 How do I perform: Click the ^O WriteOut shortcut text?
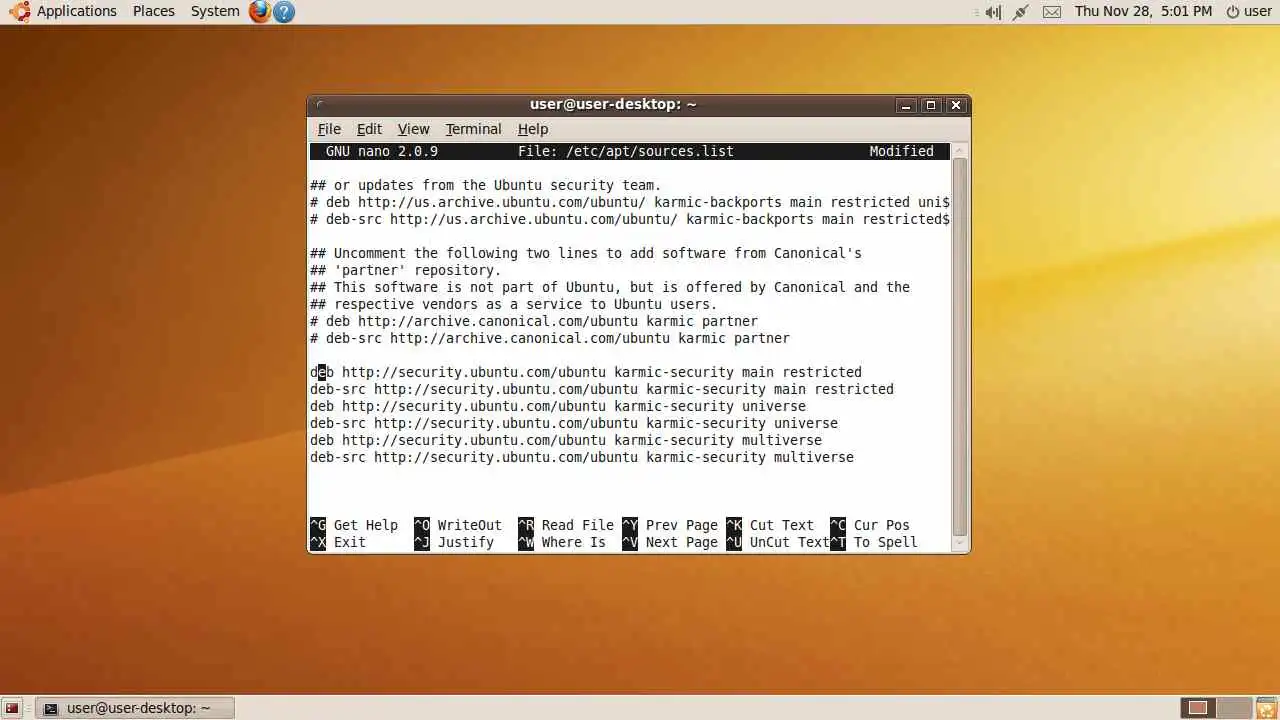(x=458, y=525)
